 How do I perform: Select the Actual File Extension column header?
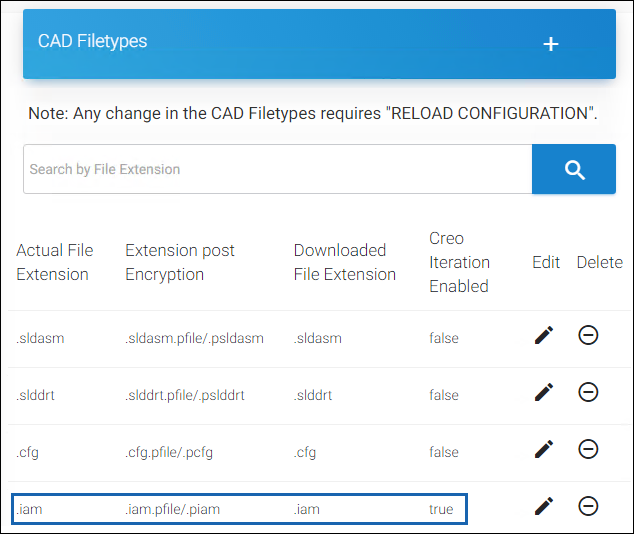(55, 262)
